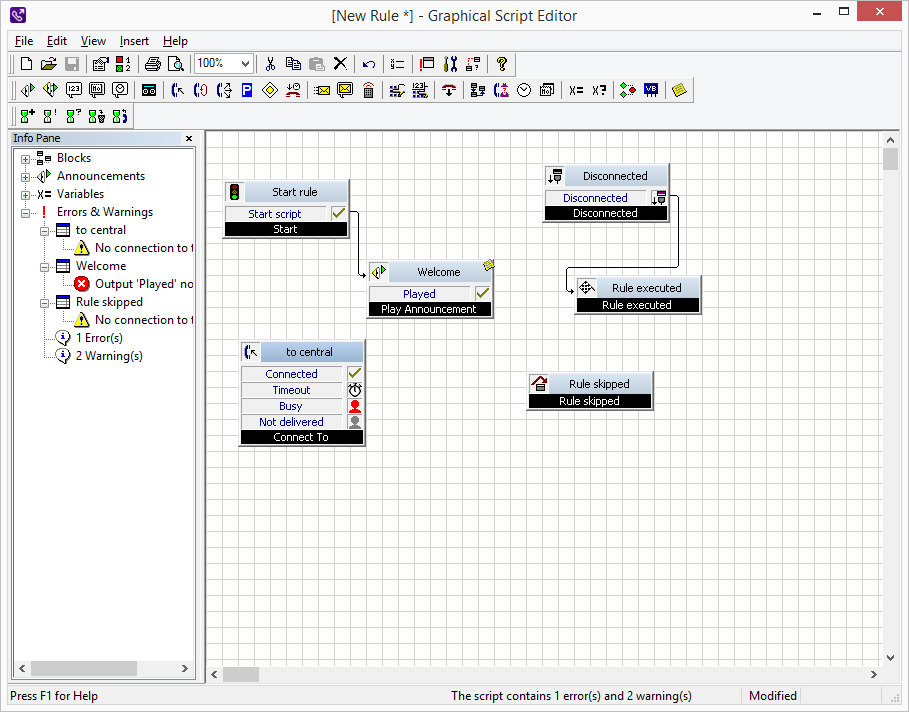Collapse the Errors & Warnings node

[25, 212]
